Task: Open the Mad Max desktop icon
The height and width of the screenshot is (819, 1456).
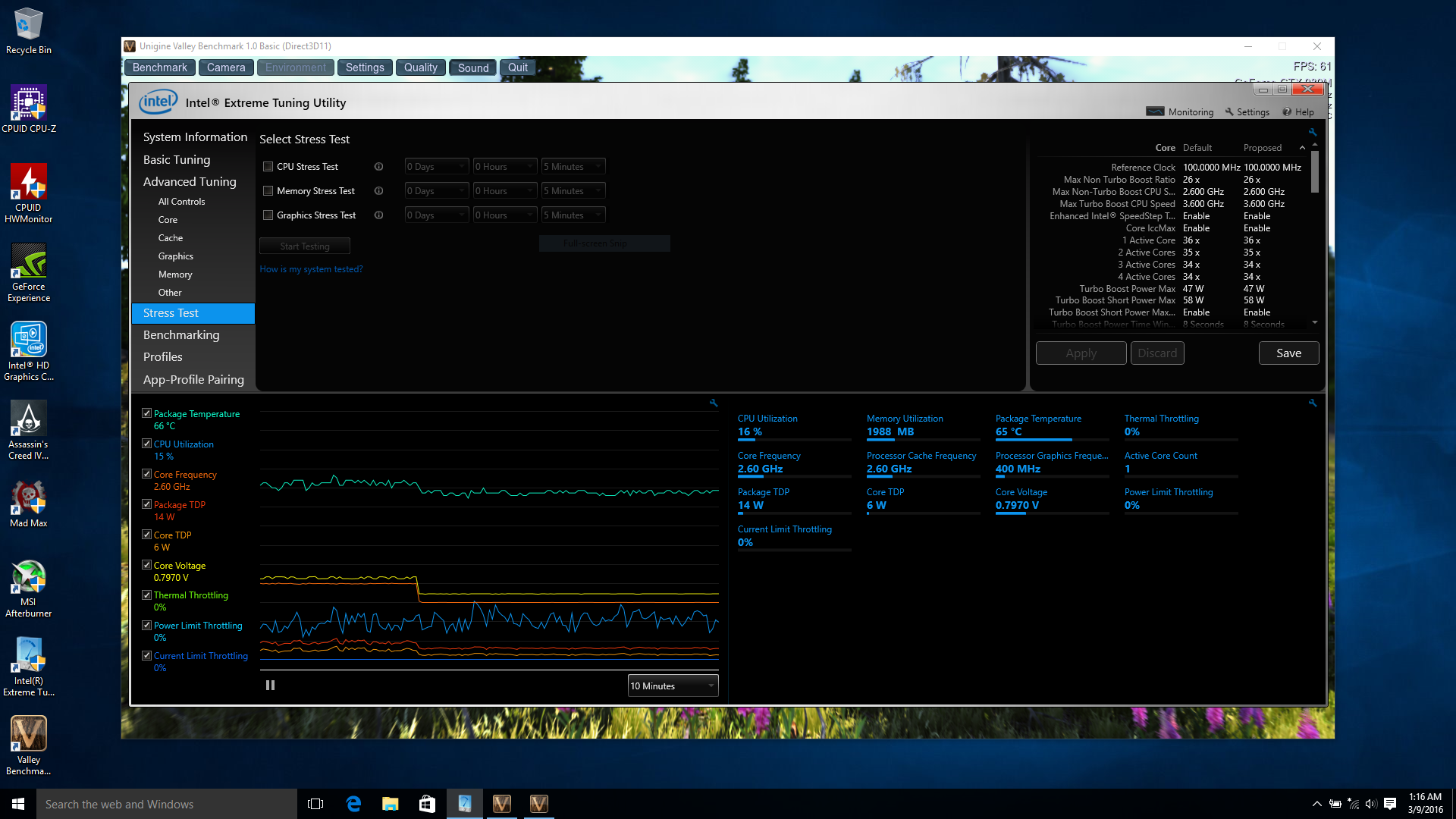Action: click(x=29, y=504)
